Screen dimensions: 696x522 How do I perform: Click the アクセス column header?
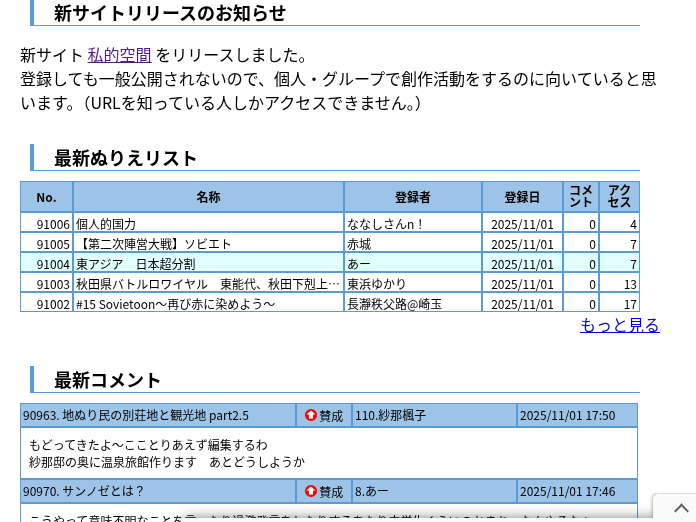tap(619, 196)
